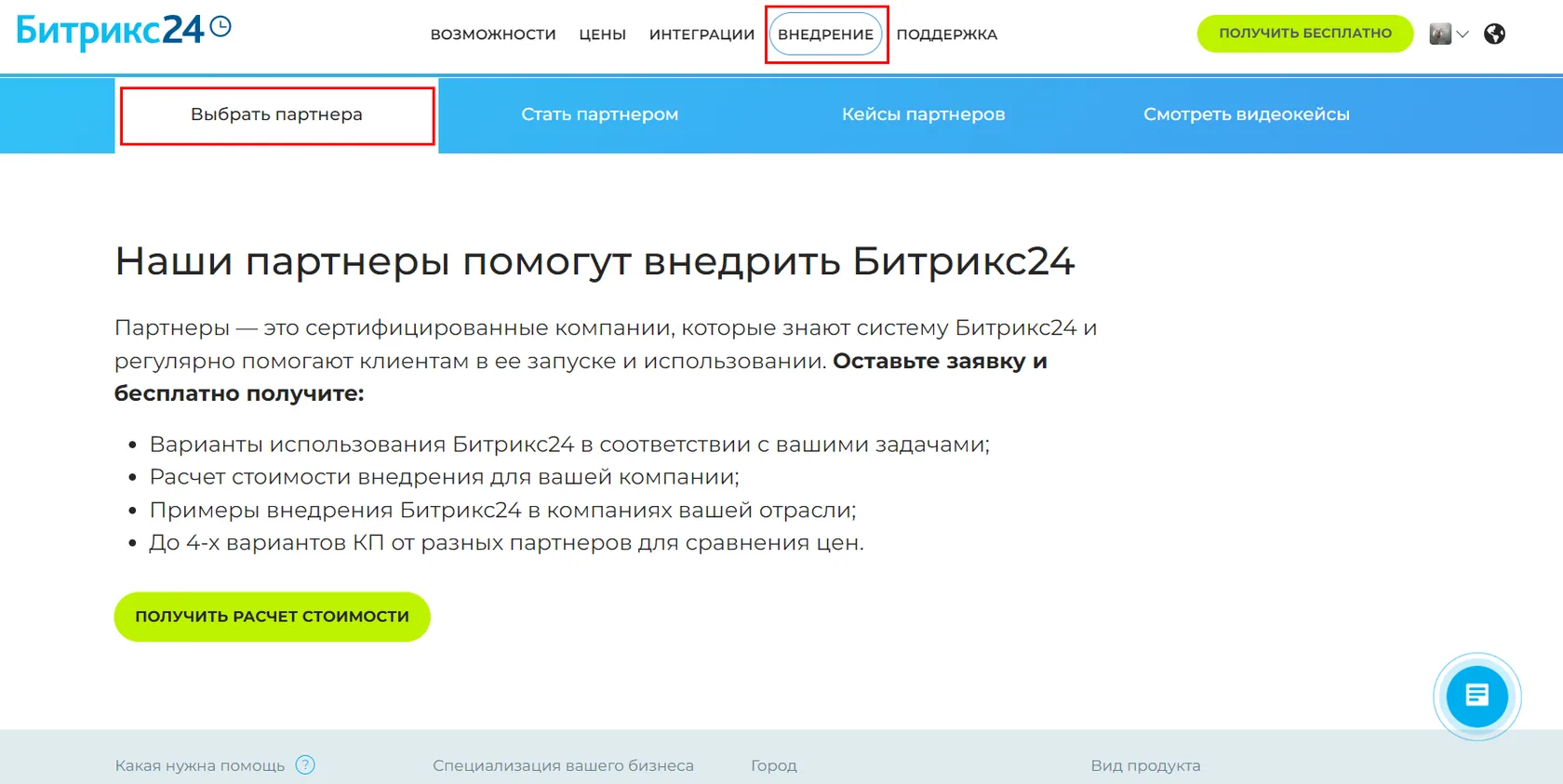The height and width of the screenshot is (784, 1563).
Task: Open the Кейсы партнеров tab
Action: point(923,114)
